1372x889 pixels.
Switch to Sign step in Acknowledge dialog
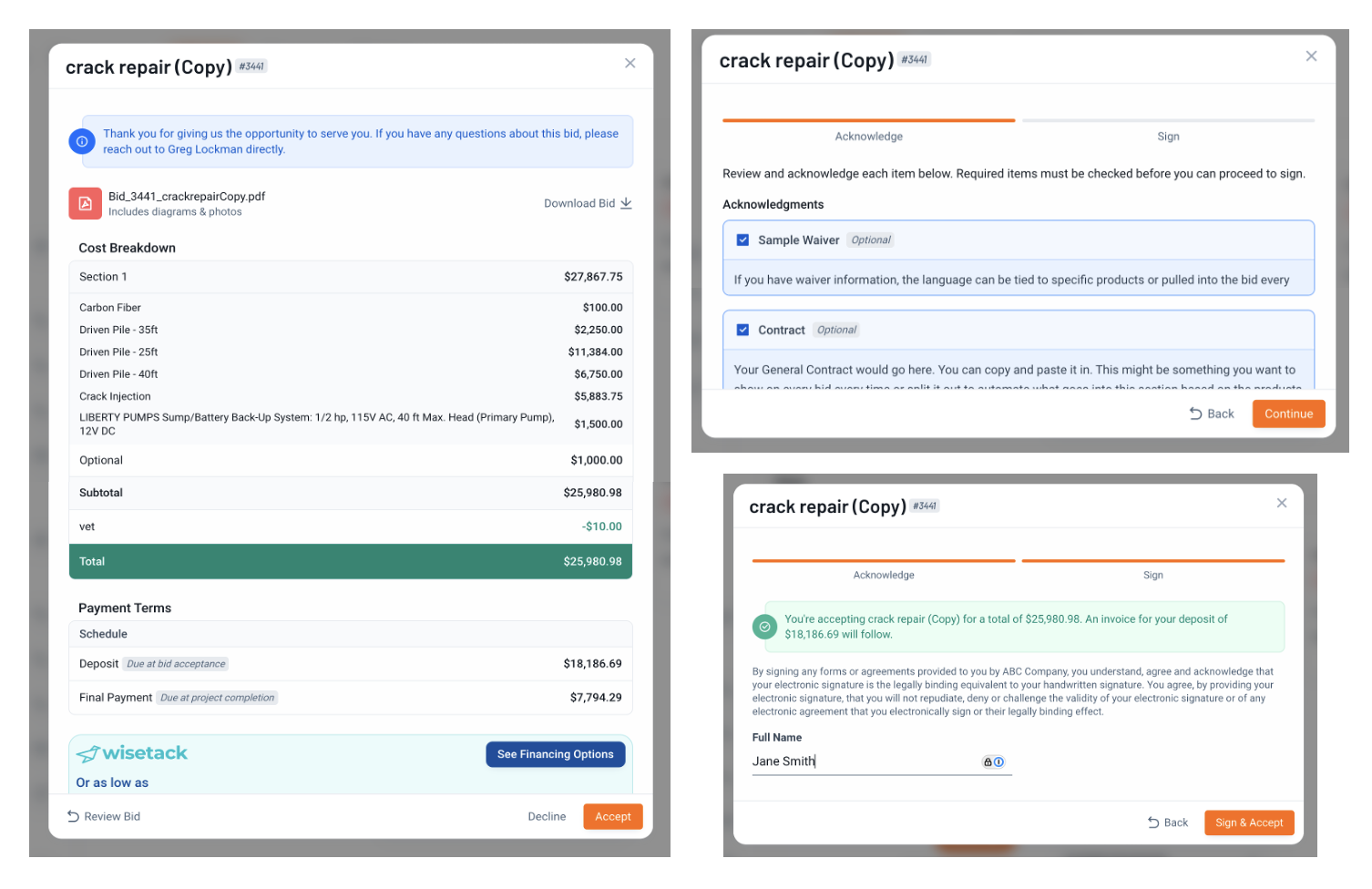coord(1168,137)
